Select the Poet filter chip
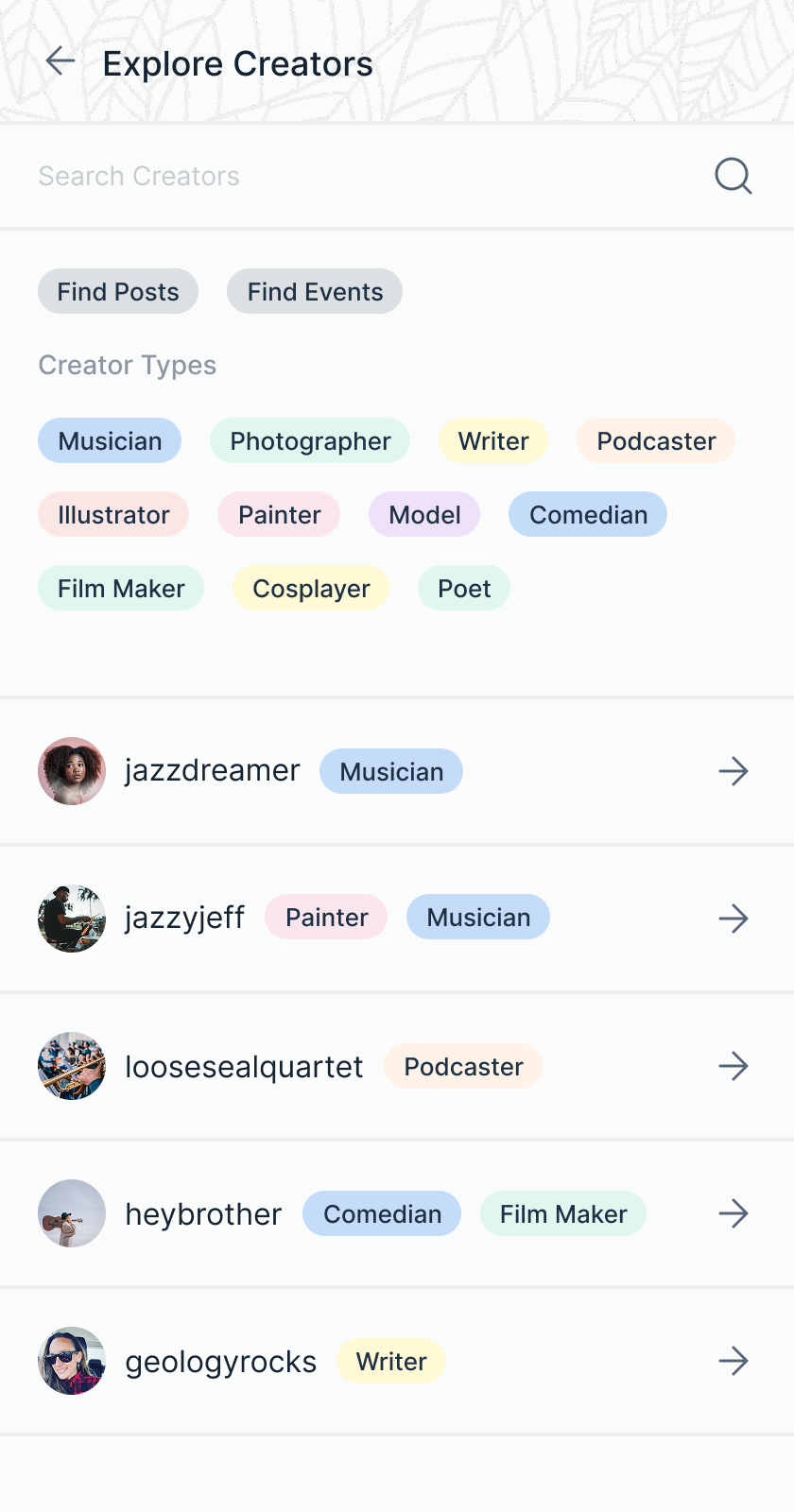 tap(464, 588)
